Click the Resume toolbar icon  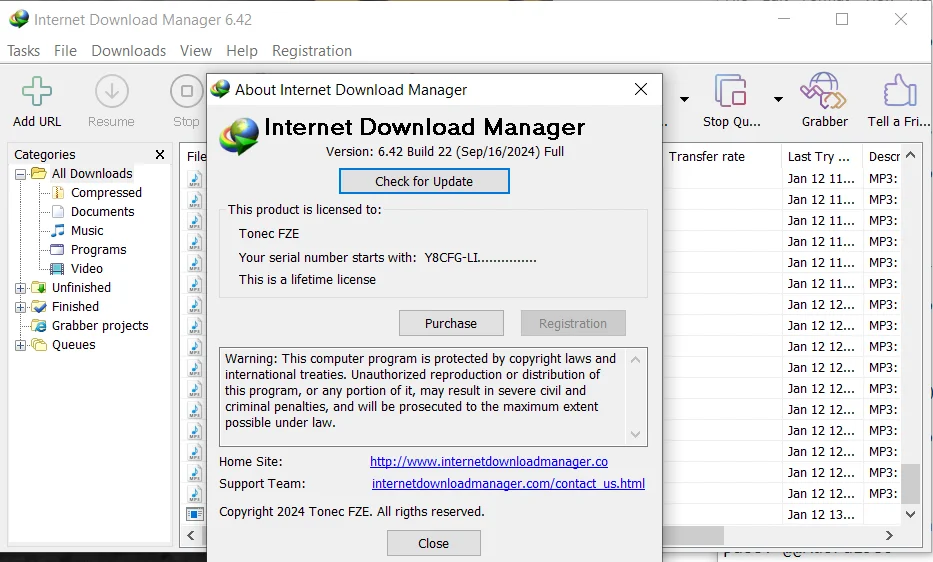pyautogui.click(x=112, y=92)
